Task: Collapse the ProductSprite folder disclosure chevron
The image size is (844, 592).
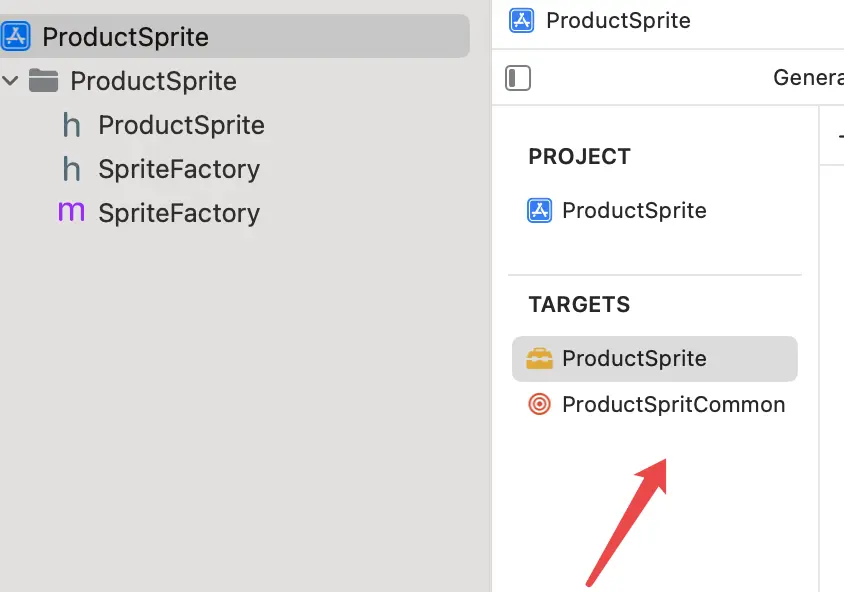Action: [x=11, y=81]
